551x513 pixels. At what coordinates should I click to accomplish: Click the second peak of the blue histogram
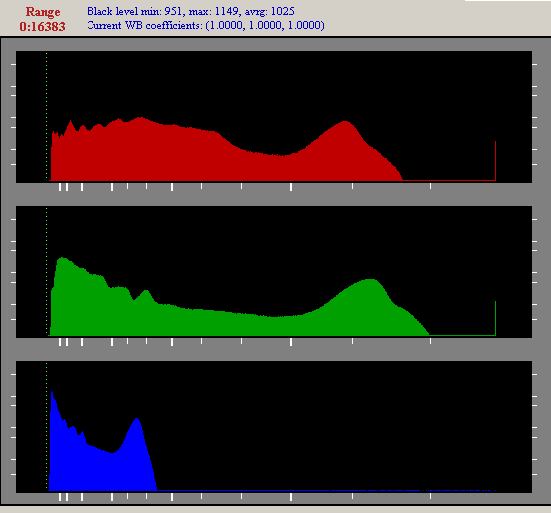[137, 419]
